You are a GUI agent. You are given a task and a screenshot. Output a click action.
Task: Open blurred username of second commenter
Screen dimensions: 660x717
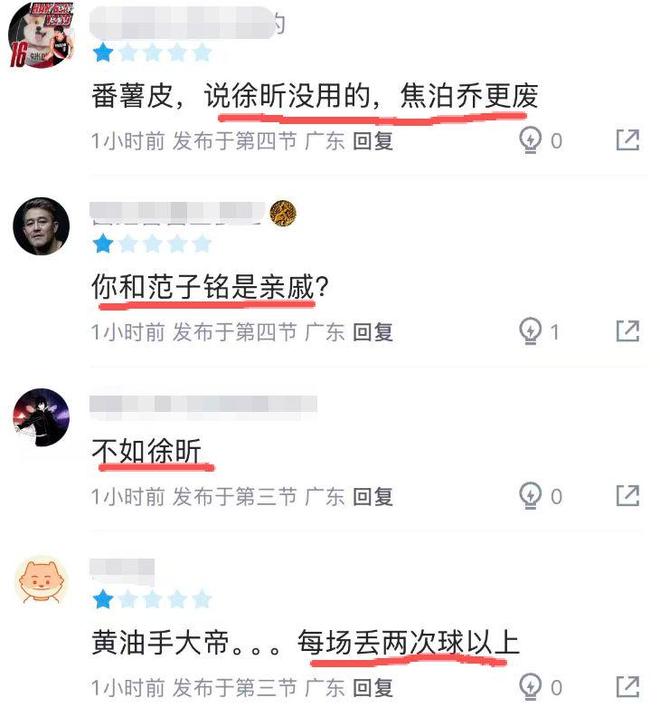point(177,213)
